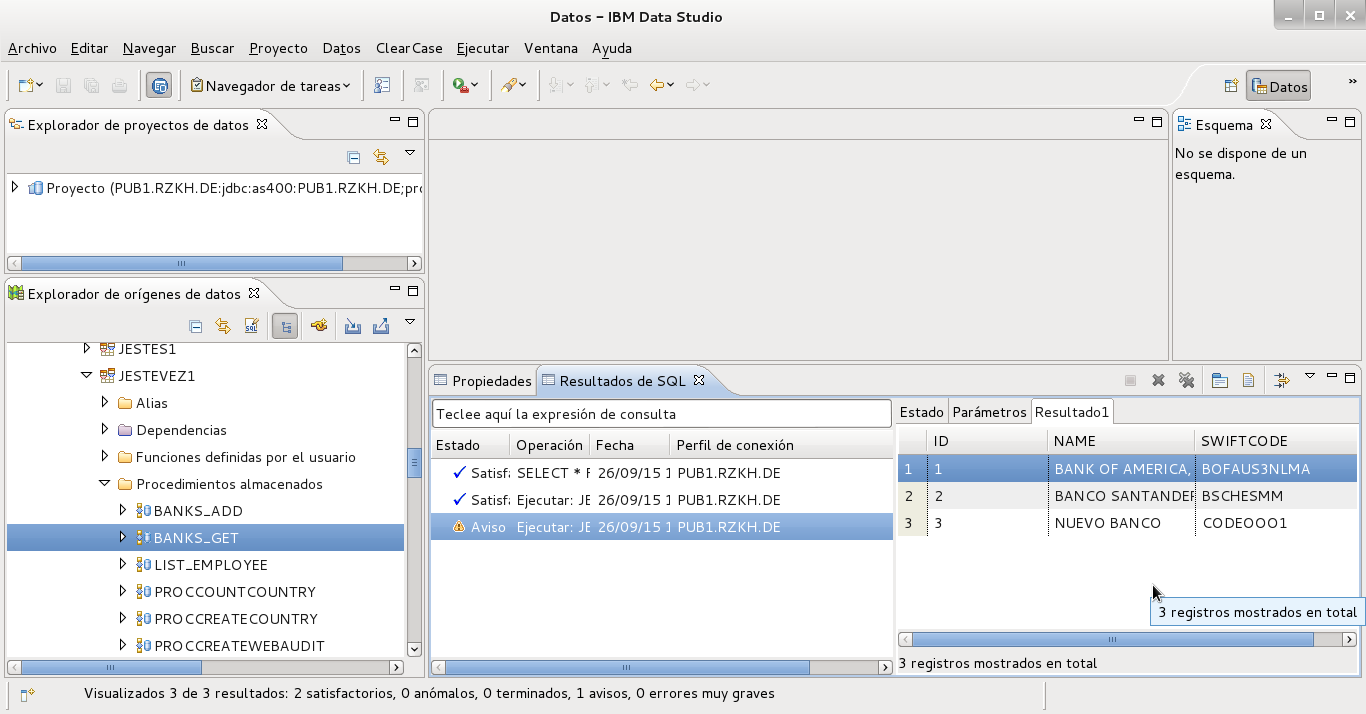
Task: Expand the JESTES1 schema node
Action: pos(86,349)
